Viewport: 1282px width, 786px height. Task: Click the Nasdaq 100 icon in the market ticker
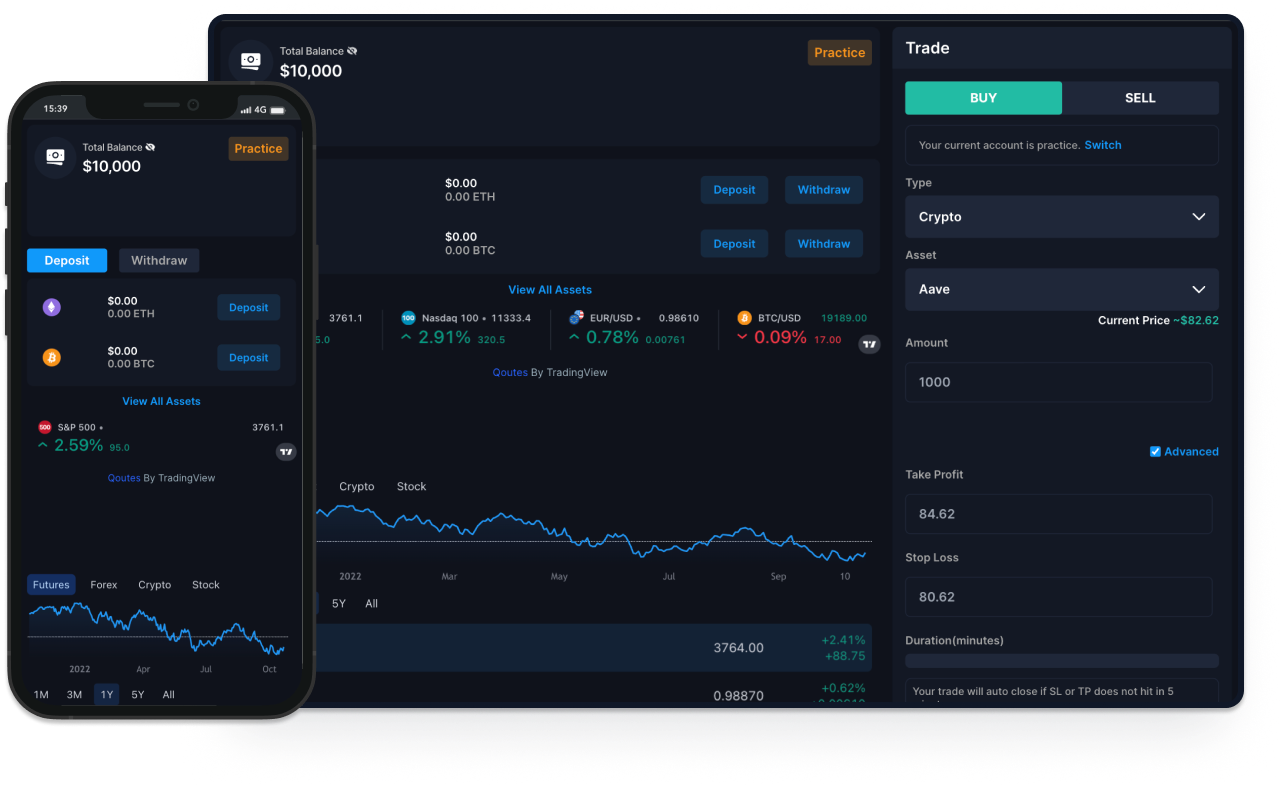click(x=408, y=318)
